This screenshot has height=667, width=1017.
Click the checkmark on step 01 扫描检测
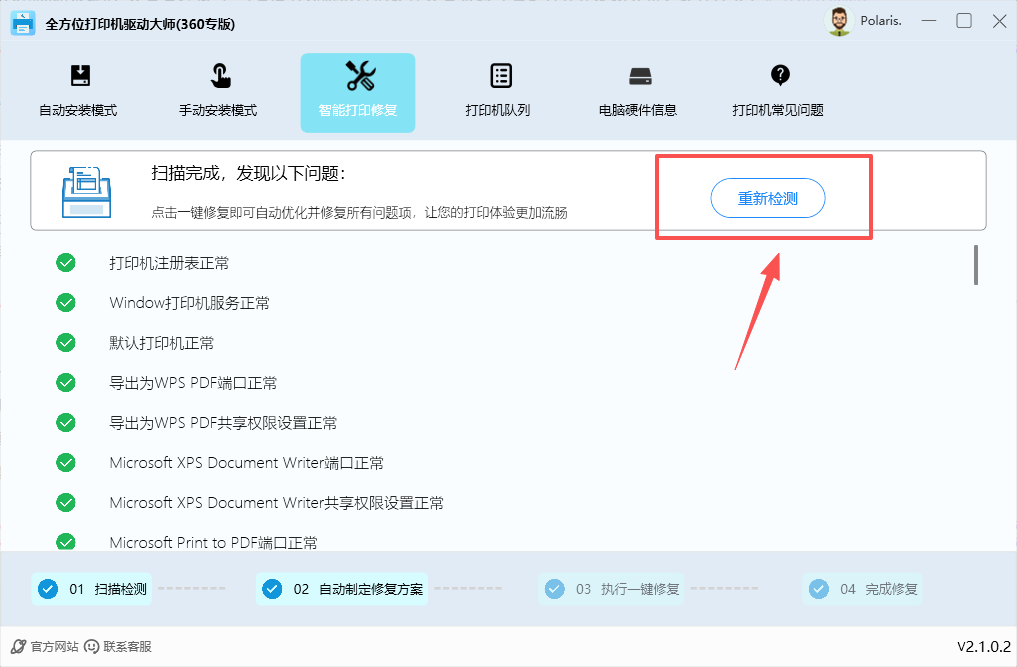point(48,589)
